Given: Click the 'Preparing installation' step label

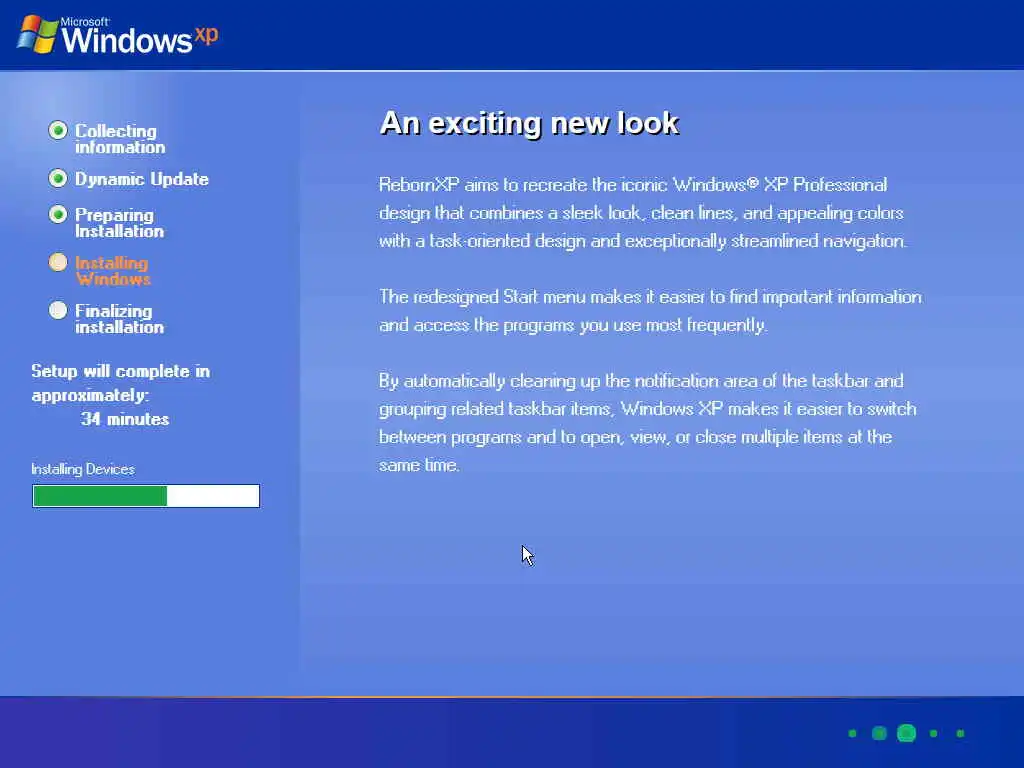Looking at the screenshot, I should 120,223.
